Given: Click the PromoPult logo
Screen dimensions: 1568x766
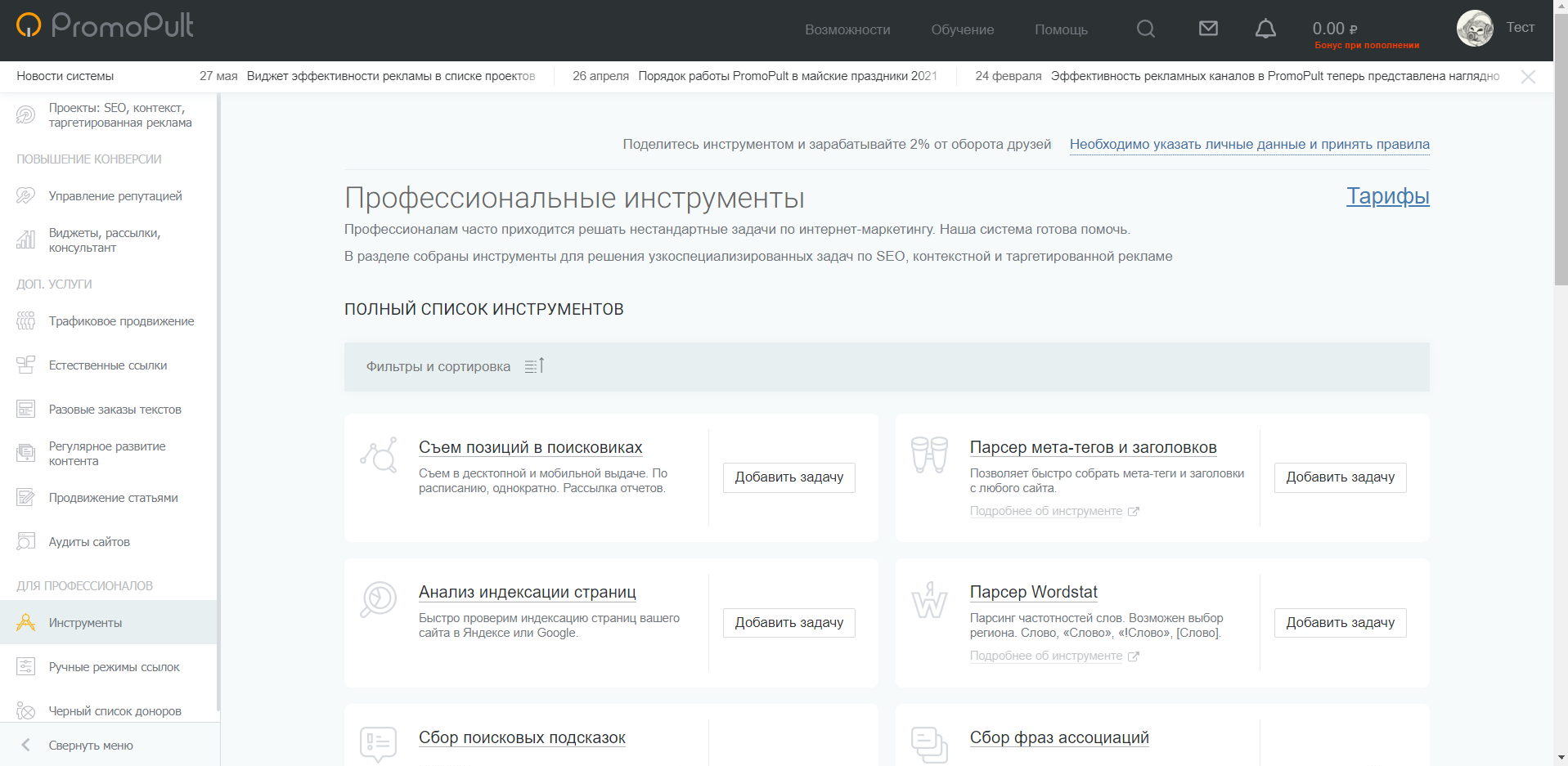Looking at the screenshot, I should tap(105, 25).
